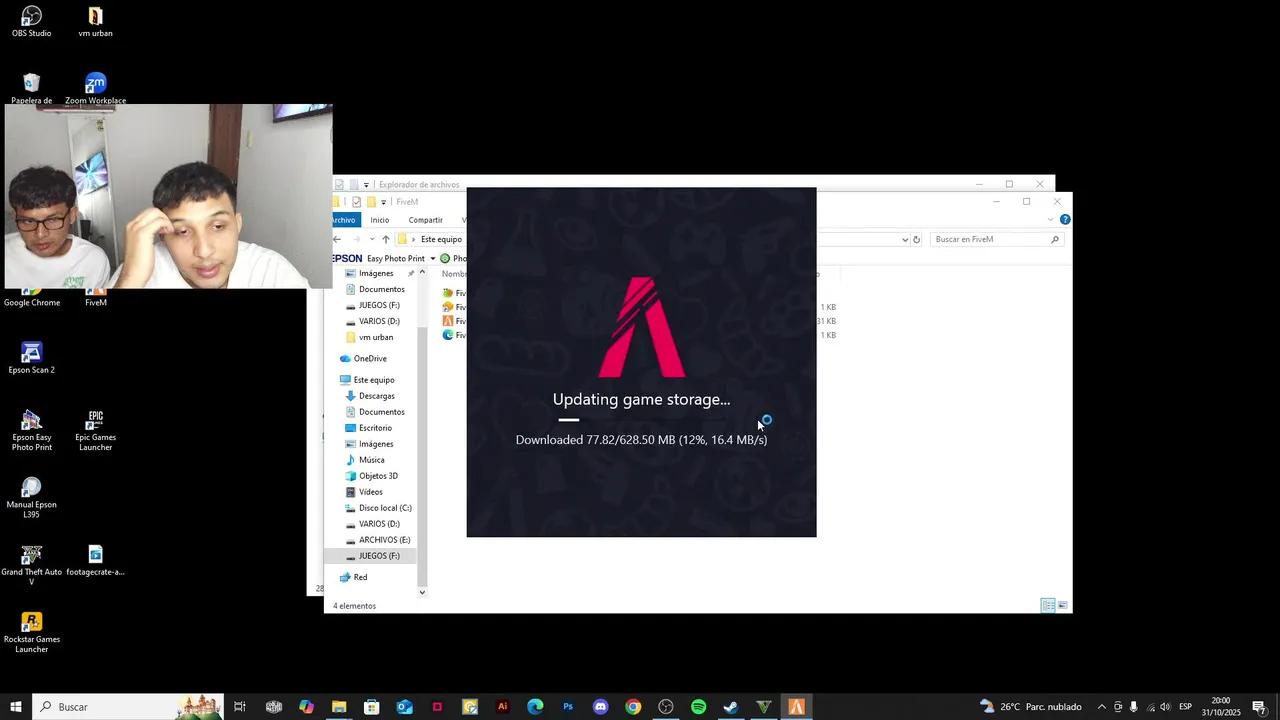1280x720 pixels.
Task: Open Discord from the taskbar
Action: point(600,707)
